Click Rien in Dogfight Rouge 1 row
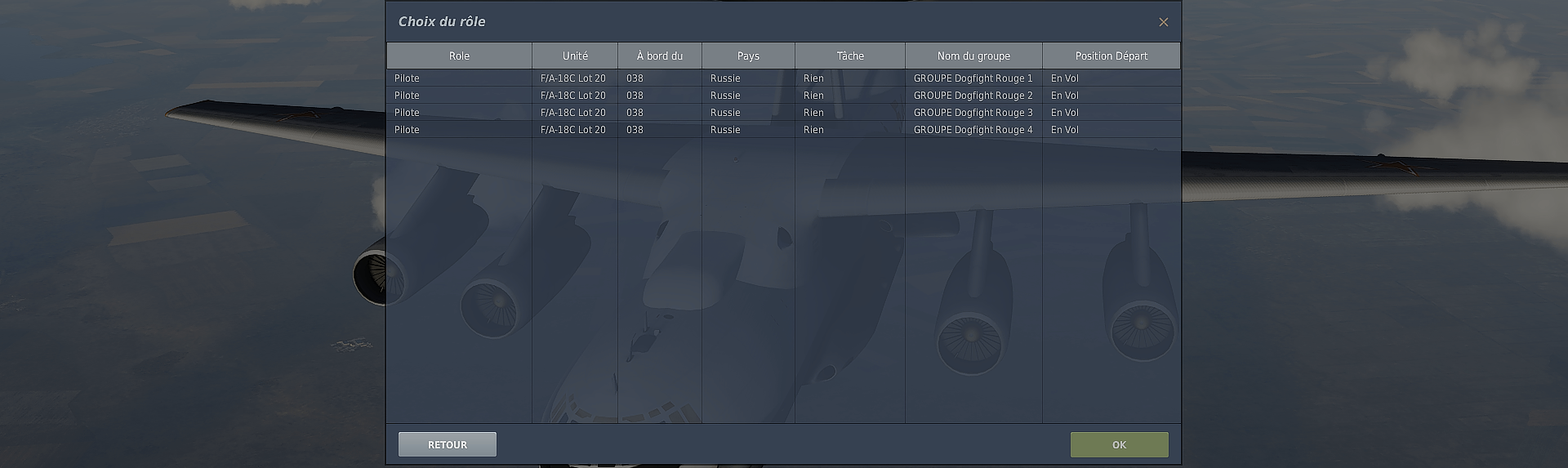 (813, 78)
